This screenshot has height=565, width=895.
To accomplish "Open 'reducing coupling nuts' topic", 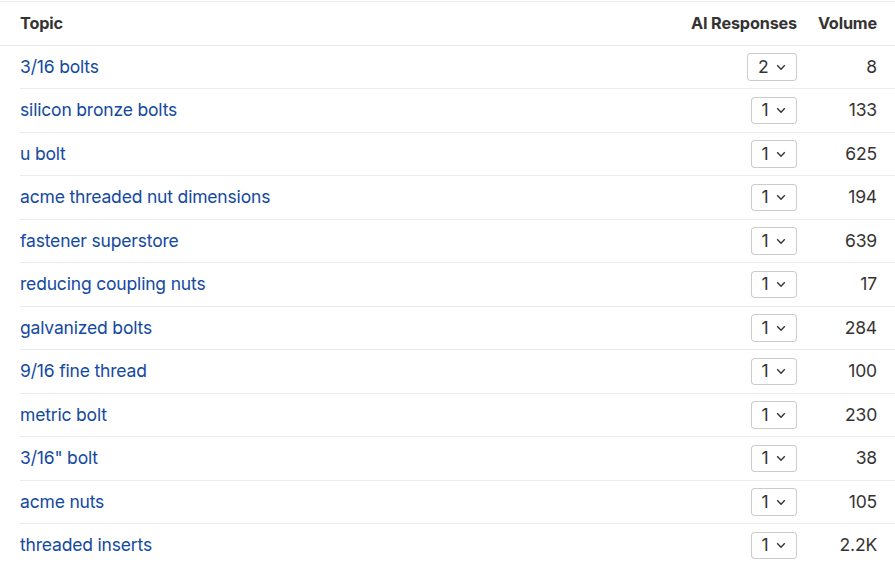I will coord(112,284).
